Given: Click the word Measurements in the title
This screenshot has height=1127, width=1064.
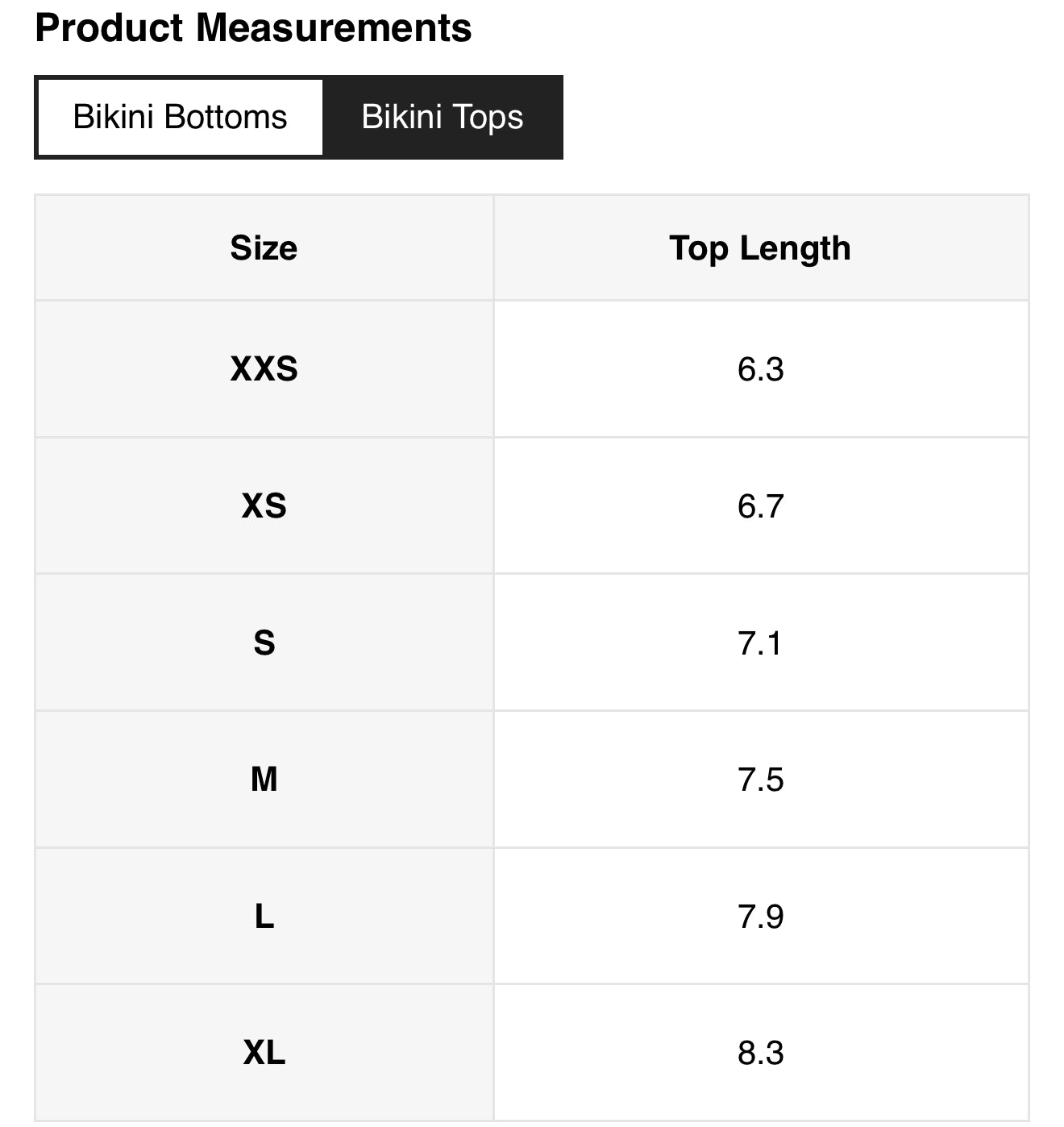Looking at the screenshot, I should [x=334, y=28].
